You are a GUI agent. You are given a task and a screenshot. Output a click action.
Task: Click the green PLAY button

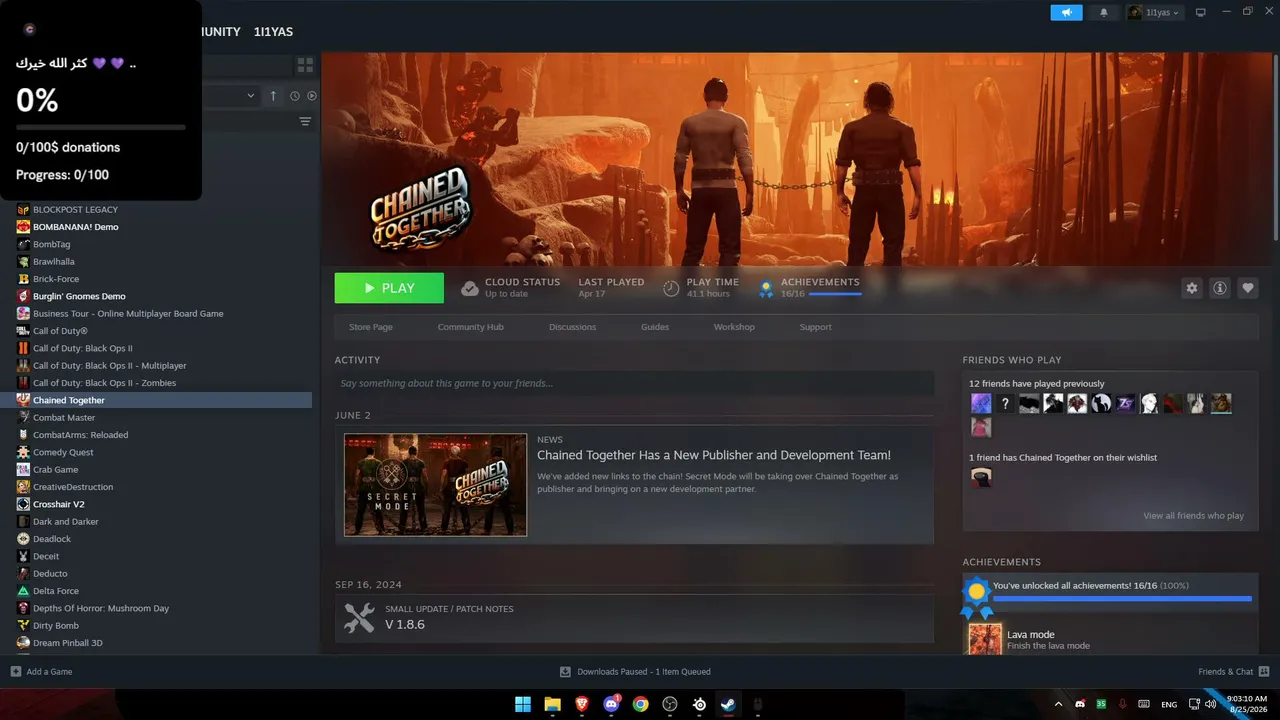tap(389, 288)
